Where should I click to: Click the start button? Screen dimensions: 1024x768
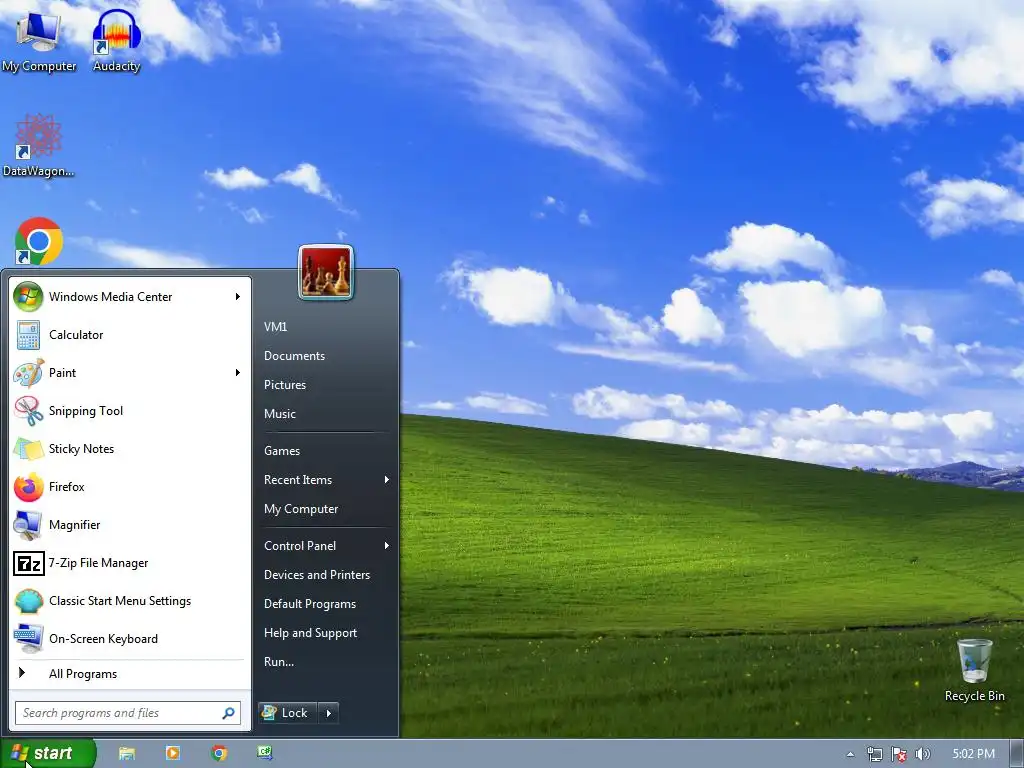coord(48,754)
